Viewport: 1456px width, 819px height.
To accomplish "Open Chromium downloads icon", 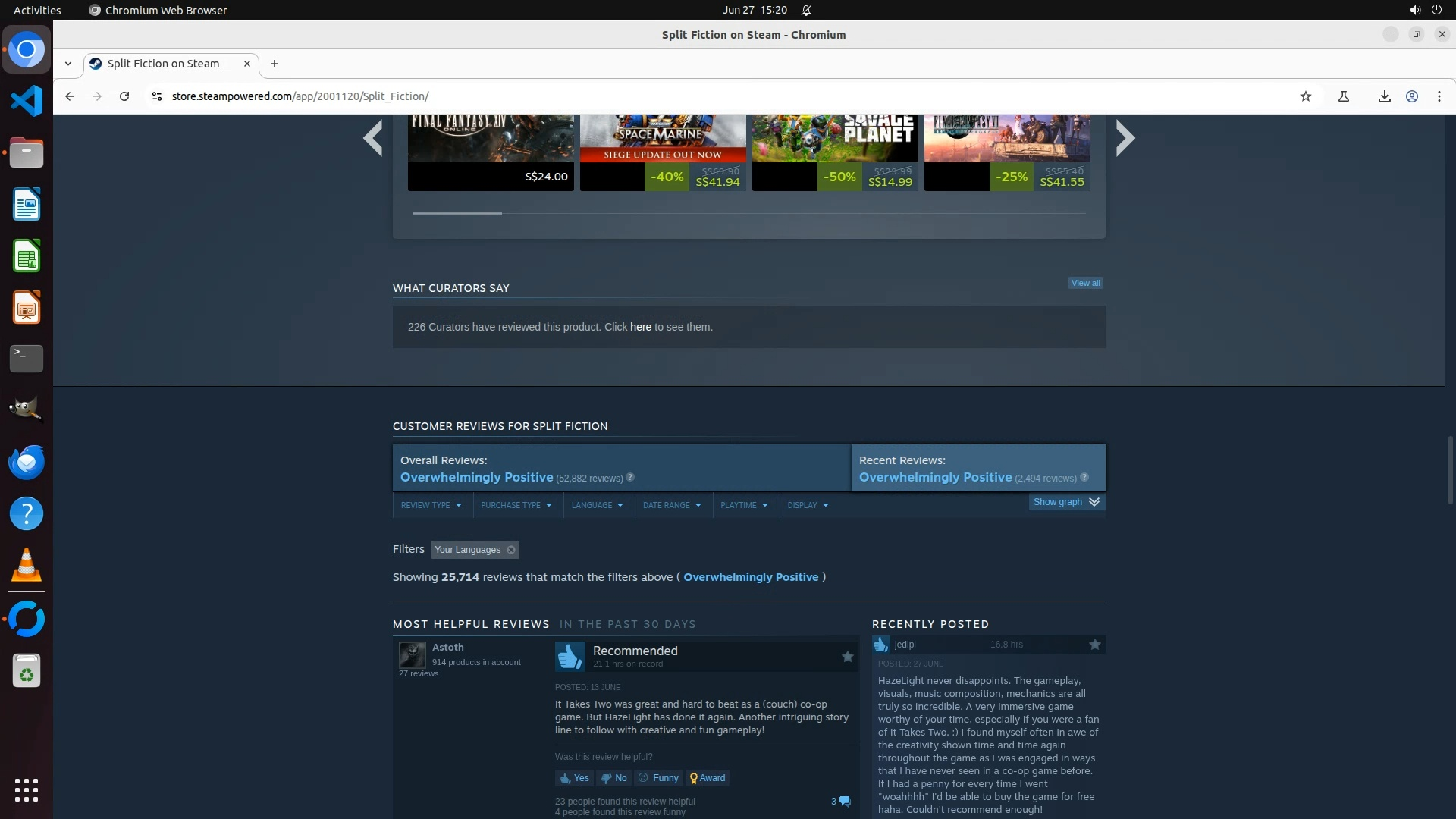I will (1384, 96).
